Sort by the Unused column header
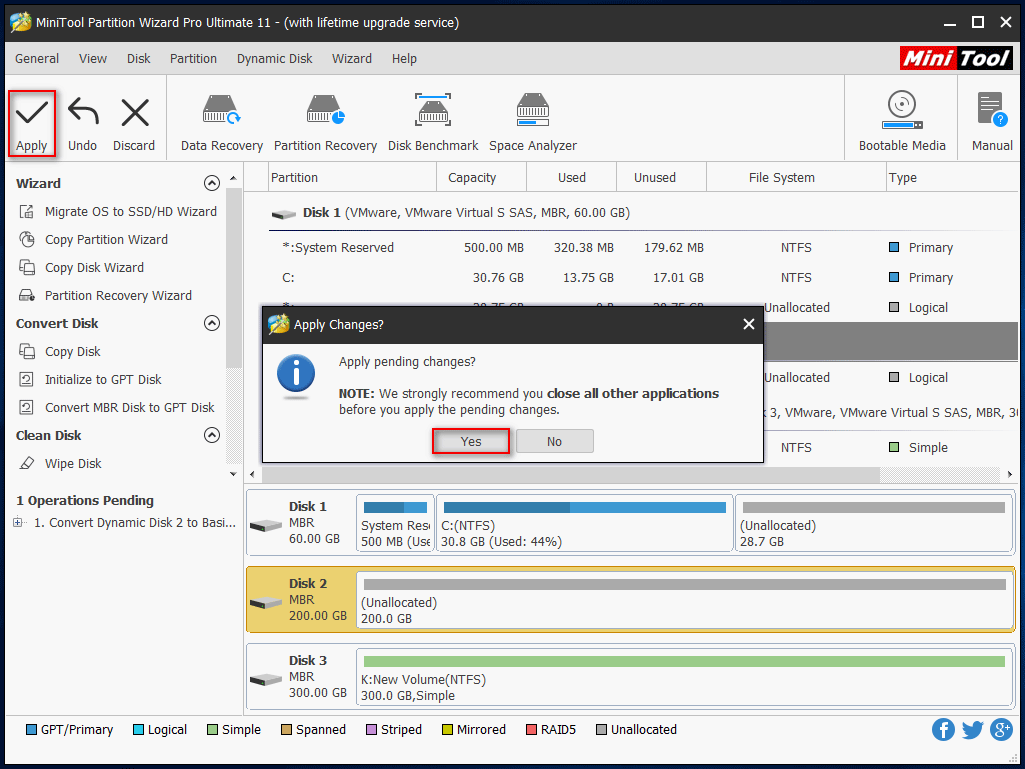 coord(662,178)
